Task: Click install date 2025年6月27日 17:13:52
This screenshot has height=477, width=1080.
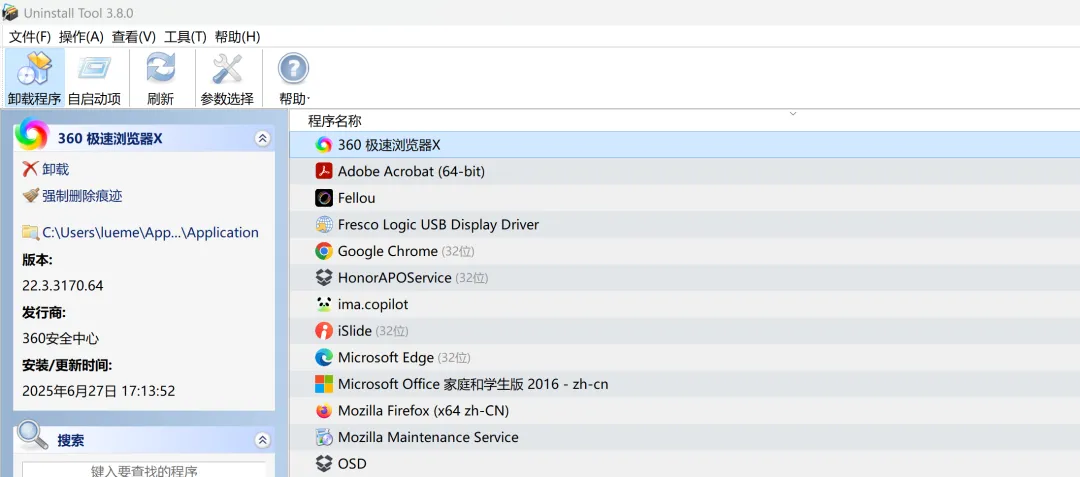Action: pyautogui.click(x=98, y=392)
